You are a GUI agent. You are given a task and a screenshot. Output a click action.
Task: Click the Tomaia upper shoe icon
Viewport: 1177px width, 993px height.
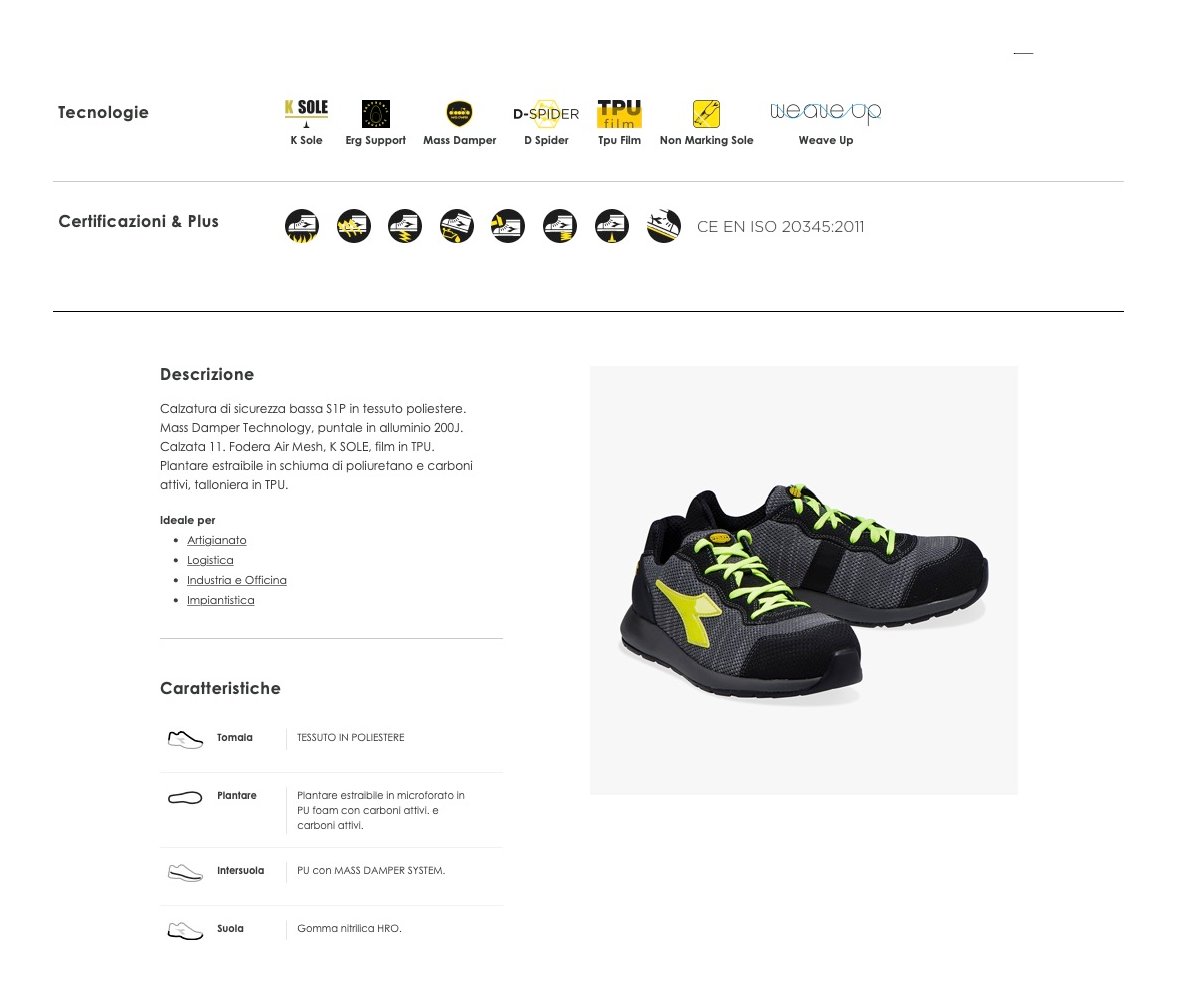[x=185, y=739]
